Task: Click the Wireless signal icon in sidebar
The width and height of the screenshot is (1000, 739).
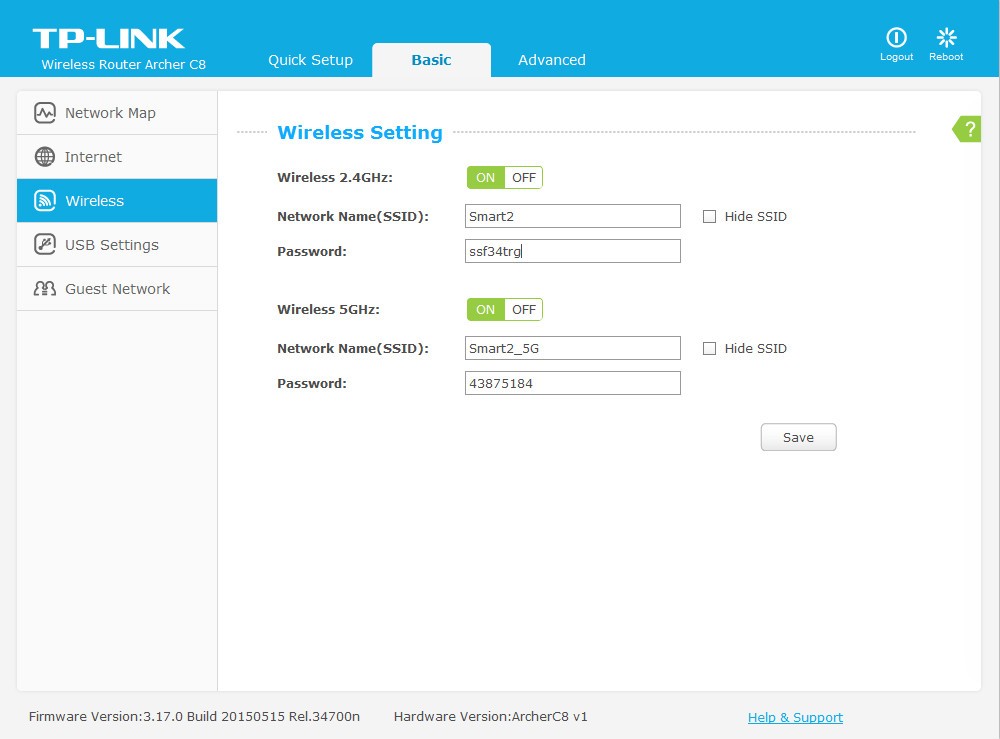Action: pyautogui.click(x=44, y=201)
